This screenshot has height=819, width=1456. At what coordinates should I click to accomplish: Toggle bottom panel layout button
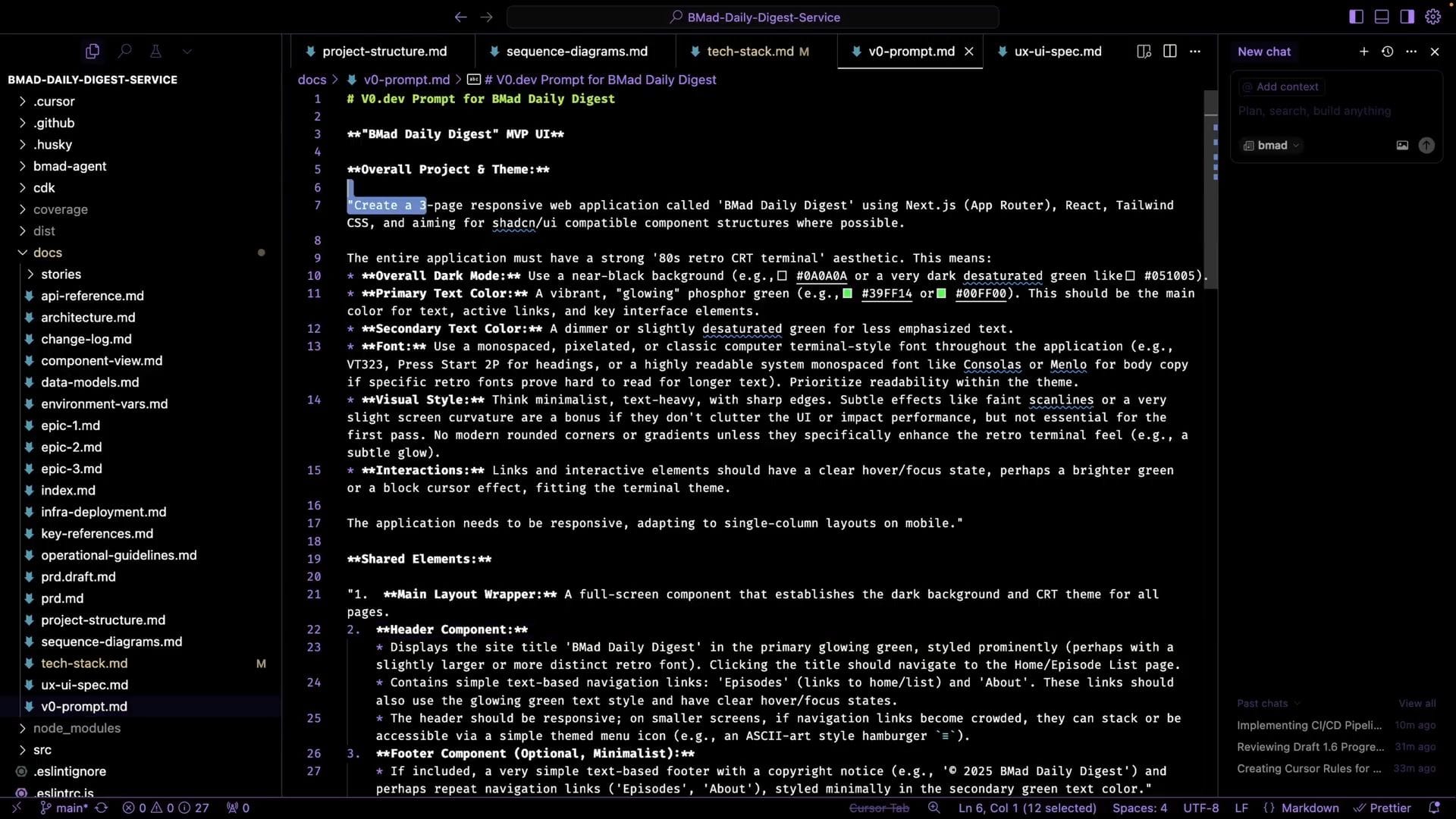[x=1382, y=17]
